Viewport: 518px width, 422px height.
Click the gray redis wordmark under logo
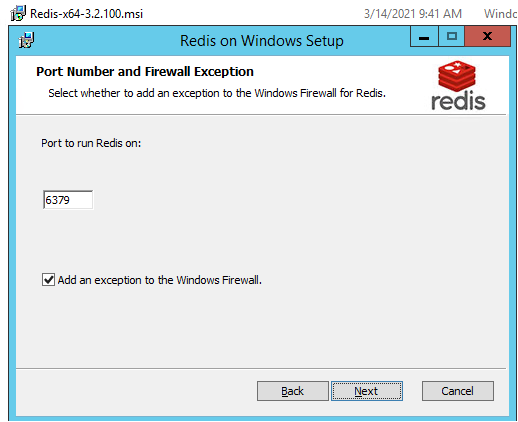pos(458,101)
